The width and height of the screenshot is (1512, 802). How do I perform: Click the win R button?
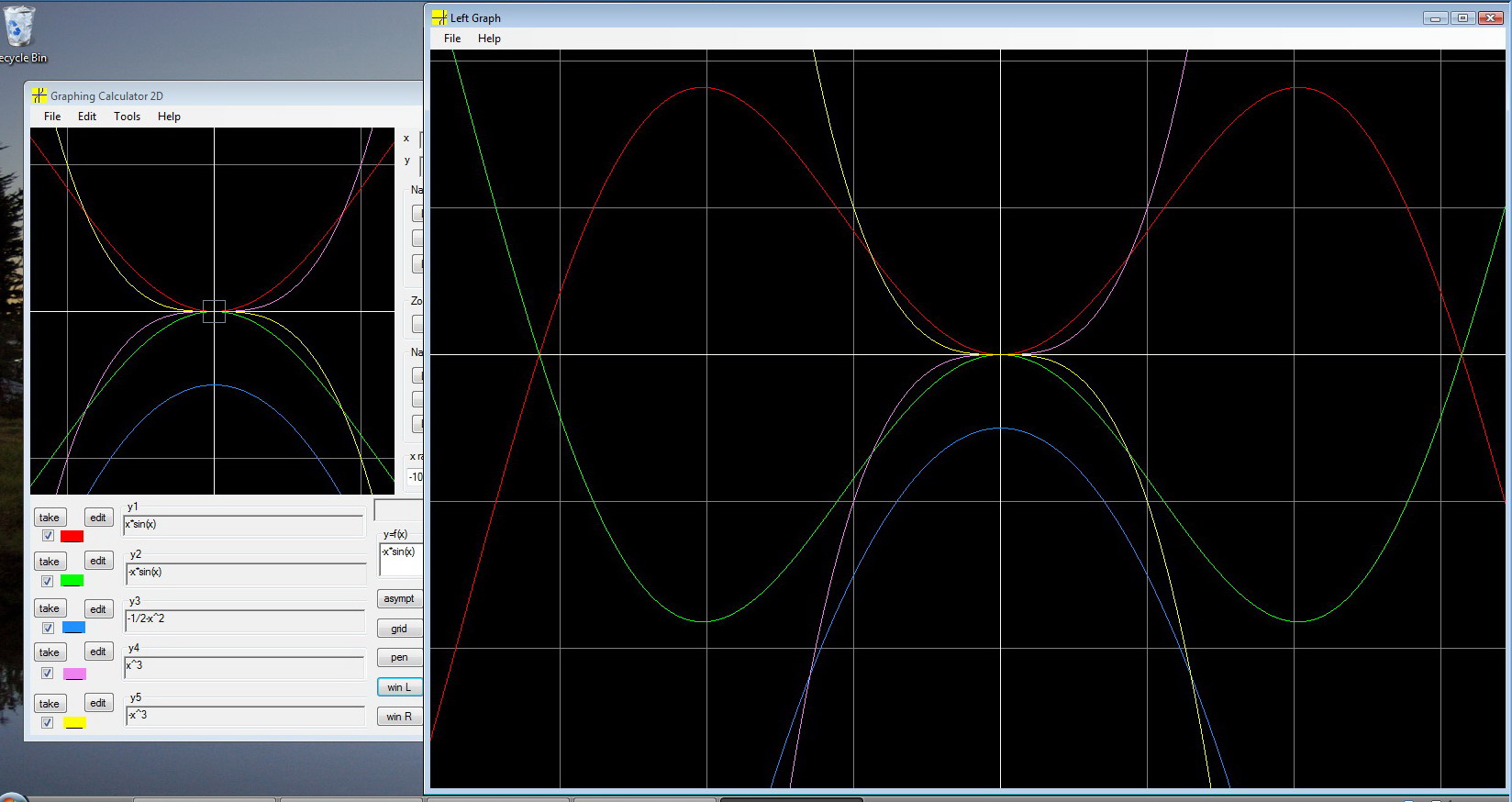pyautogui.click(x=399, y=717)
